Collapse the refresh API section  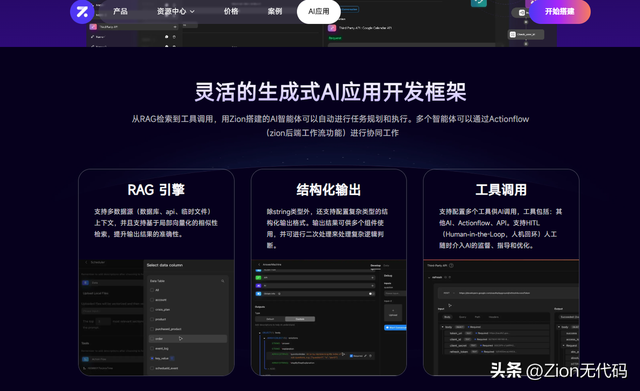(429, 277)
